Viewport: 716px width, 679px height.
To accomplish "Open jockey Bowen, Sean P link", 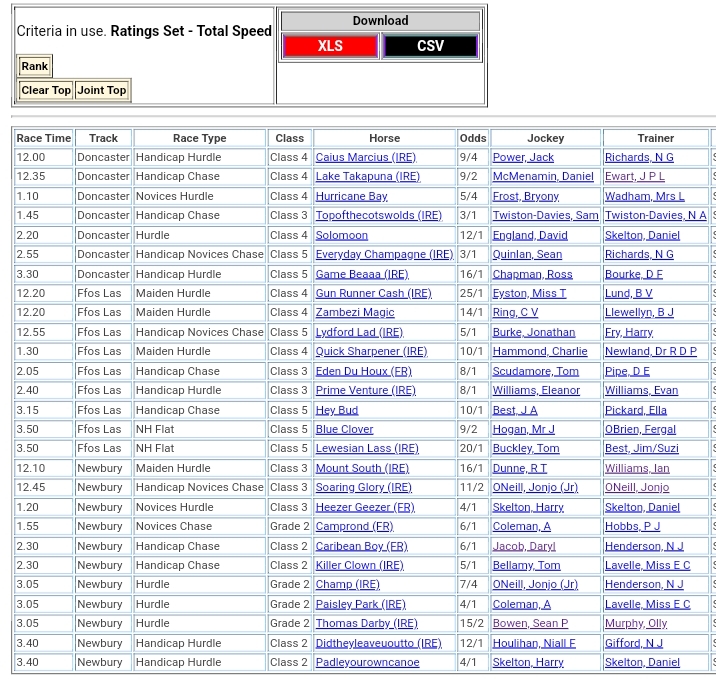I will point(530,623).
